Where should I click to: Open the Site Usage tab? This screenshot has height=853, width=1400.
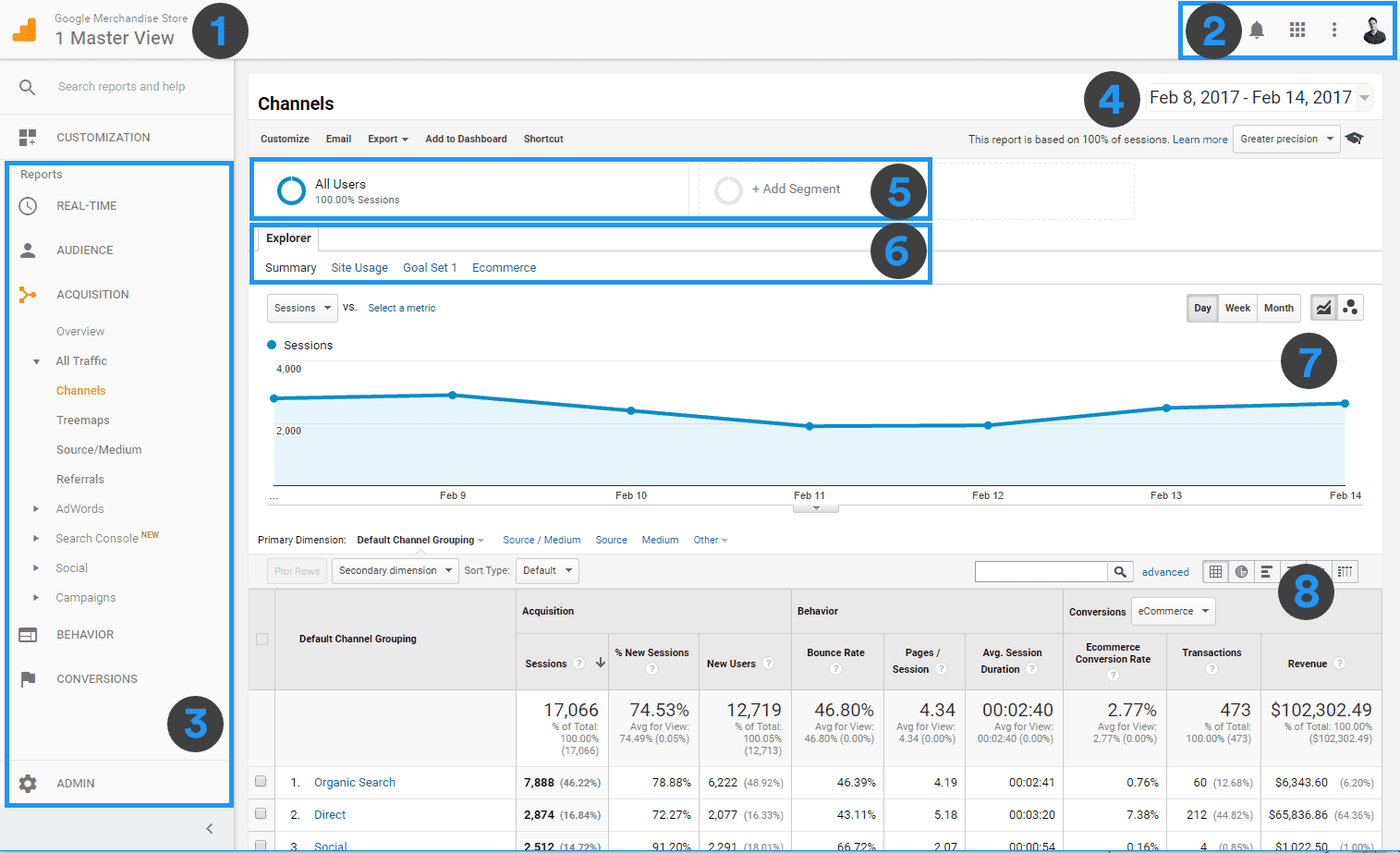point(359,267)
